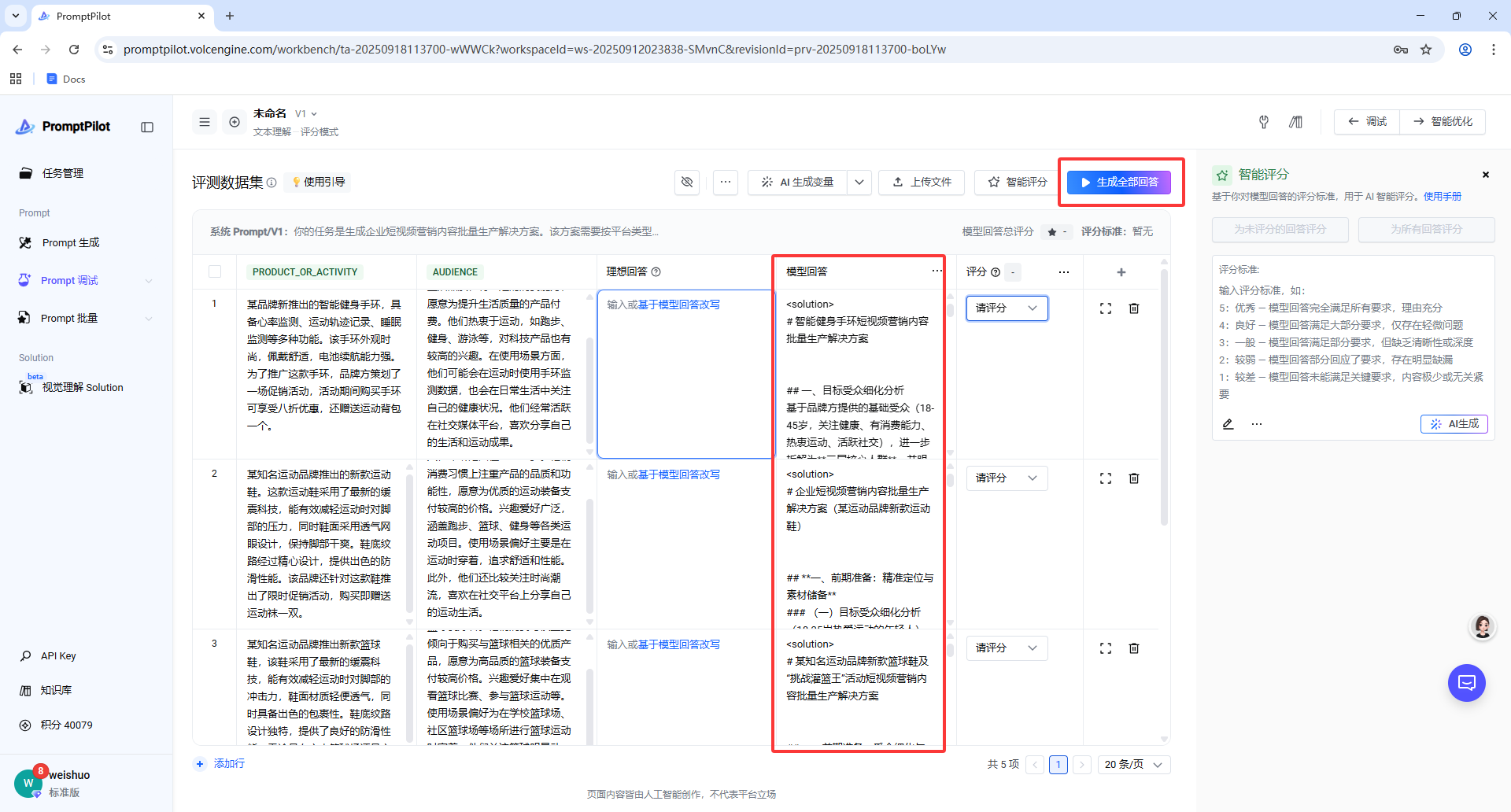Close the 智能评分 panel
Image resolution: width=1511 pixels, height=812 pixels.
click(x=1486, y=175)
